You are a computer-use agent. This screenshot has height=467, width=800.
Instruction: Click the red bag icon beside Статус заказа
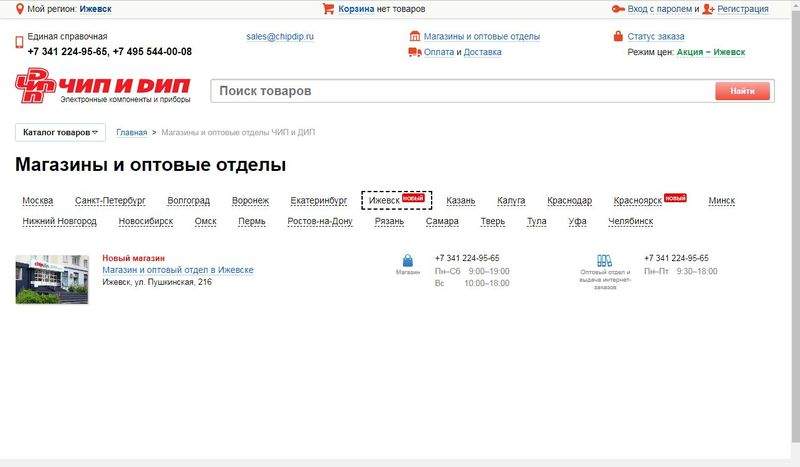618,36
